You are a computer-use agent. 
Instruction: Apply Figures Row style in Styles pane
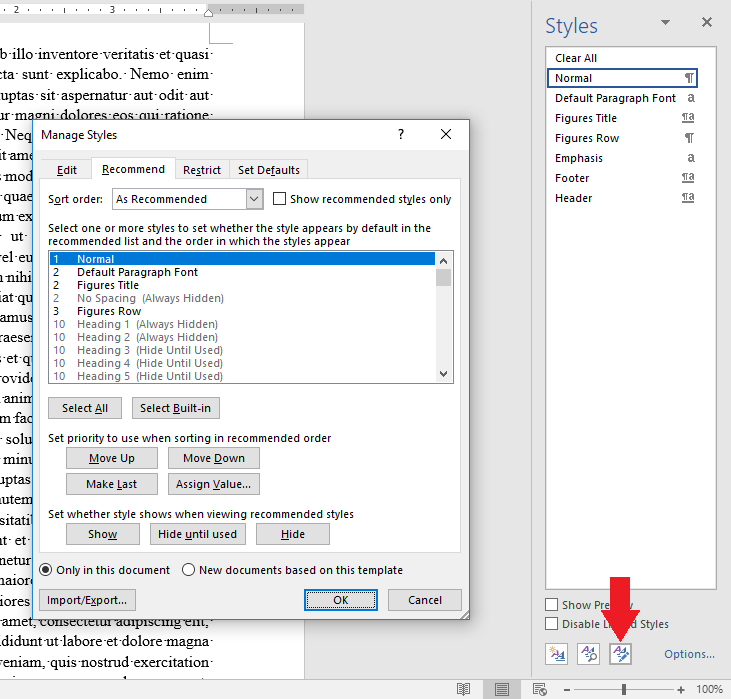point(622,138)
